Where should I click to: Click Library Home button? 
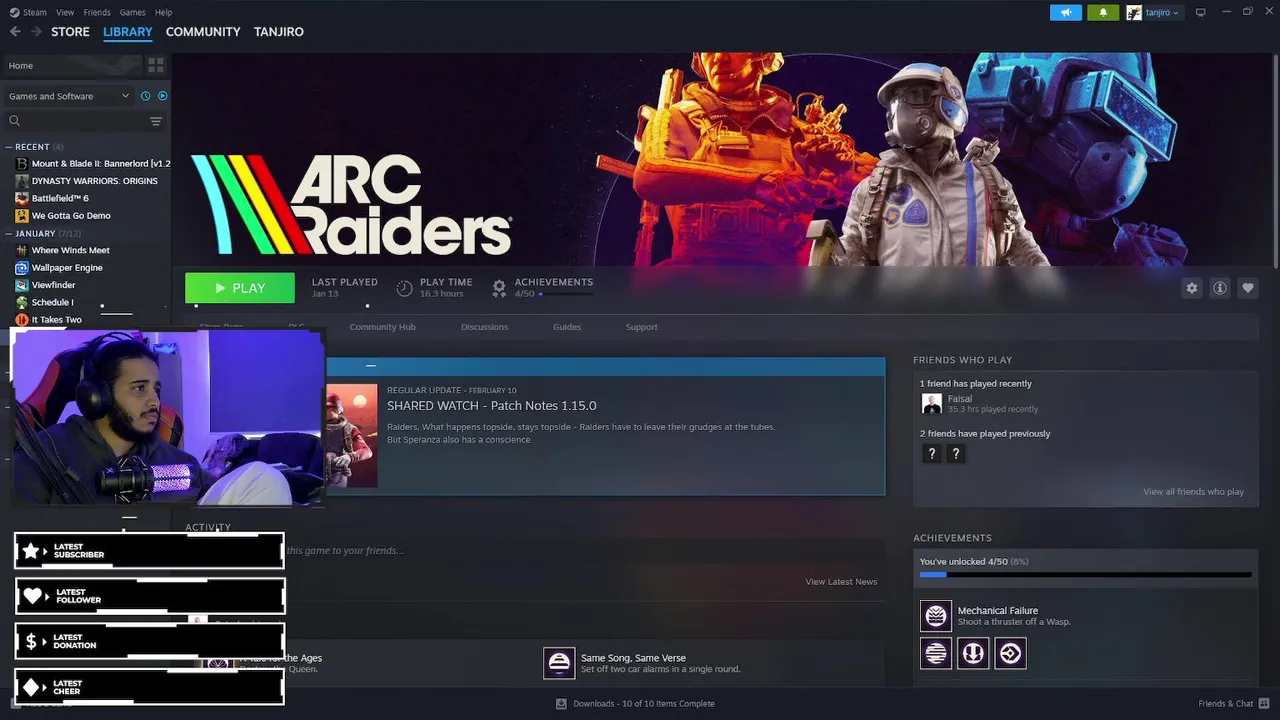coord(72,65)
